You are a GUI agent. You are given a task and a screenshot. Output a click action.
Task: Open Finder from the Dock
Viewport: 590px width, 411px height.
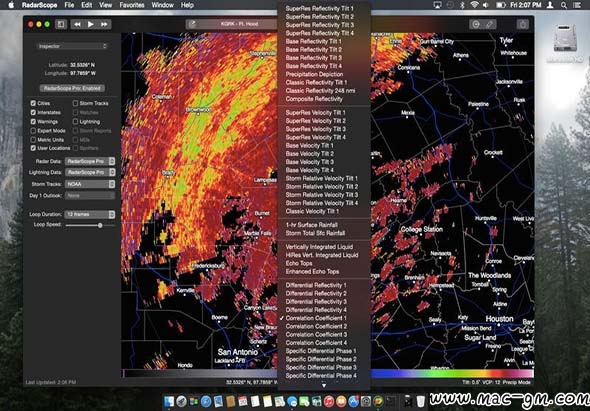click(169, 401)
